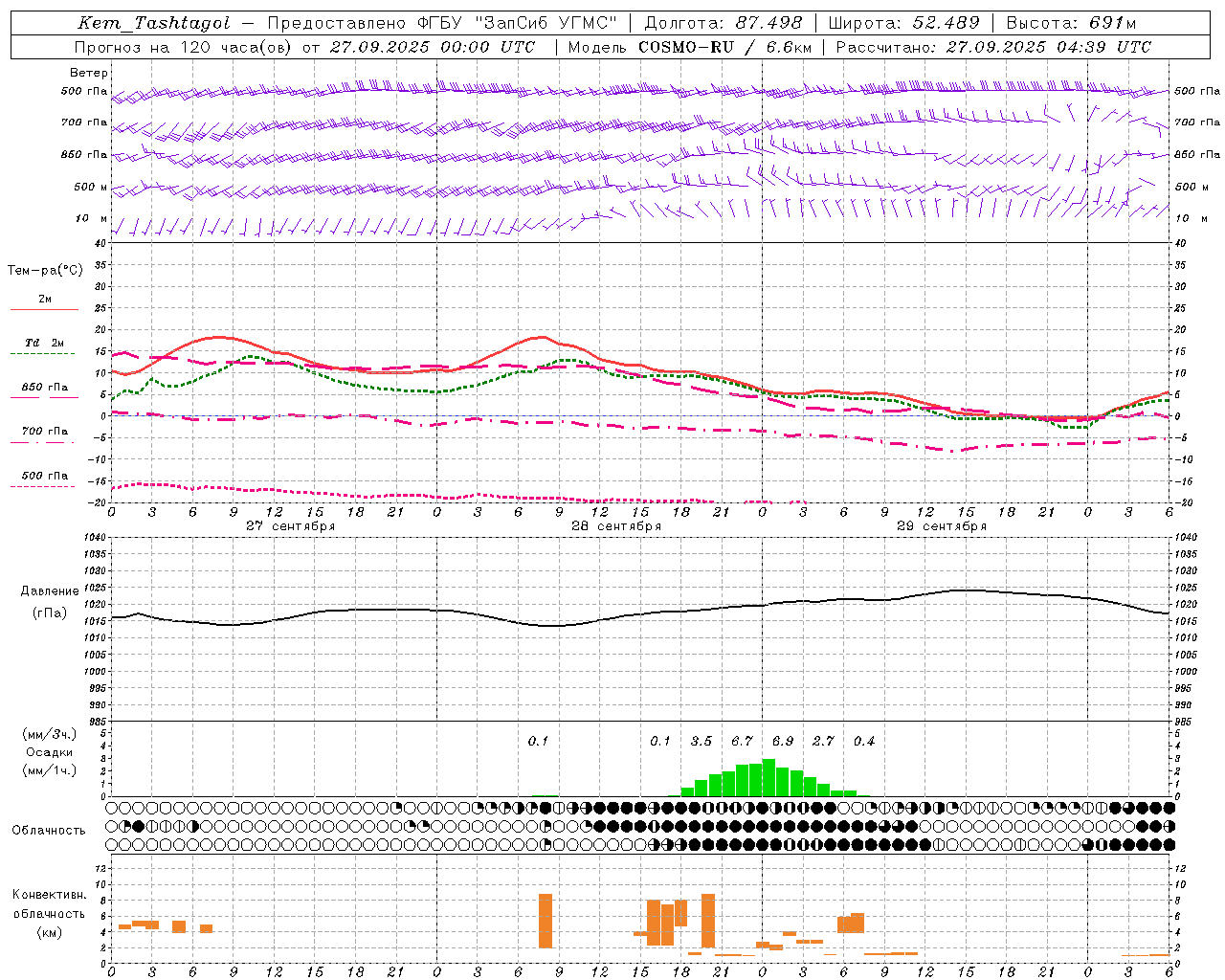Click the Тем-ра(°C) axis label

(45, 271)
